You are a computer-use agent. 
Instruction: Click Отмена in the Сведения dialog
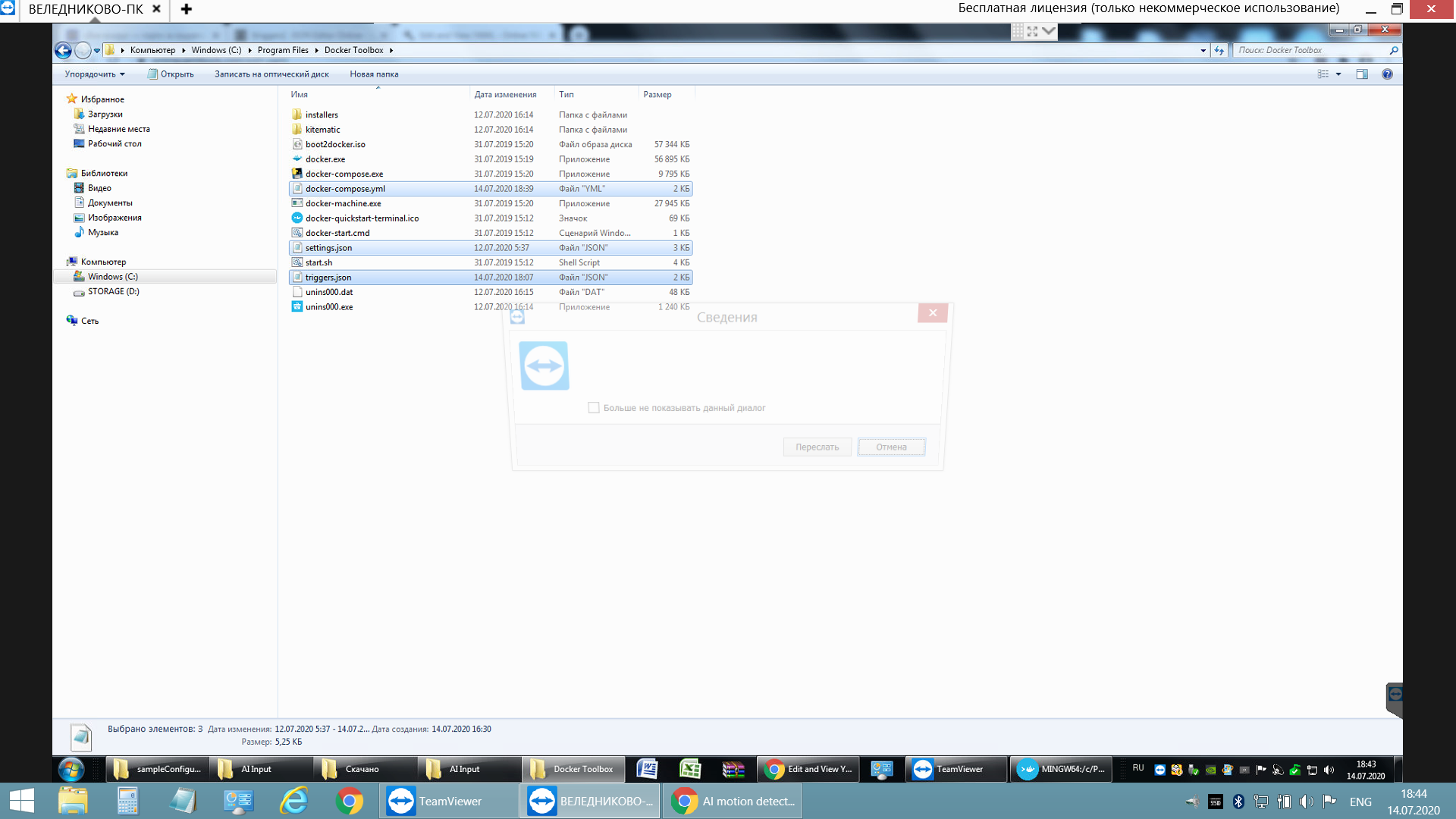[x=891, y=447]
